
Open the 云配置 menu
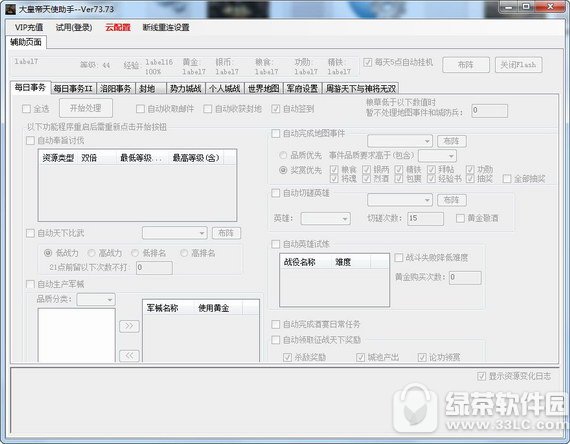click(118, 27)
